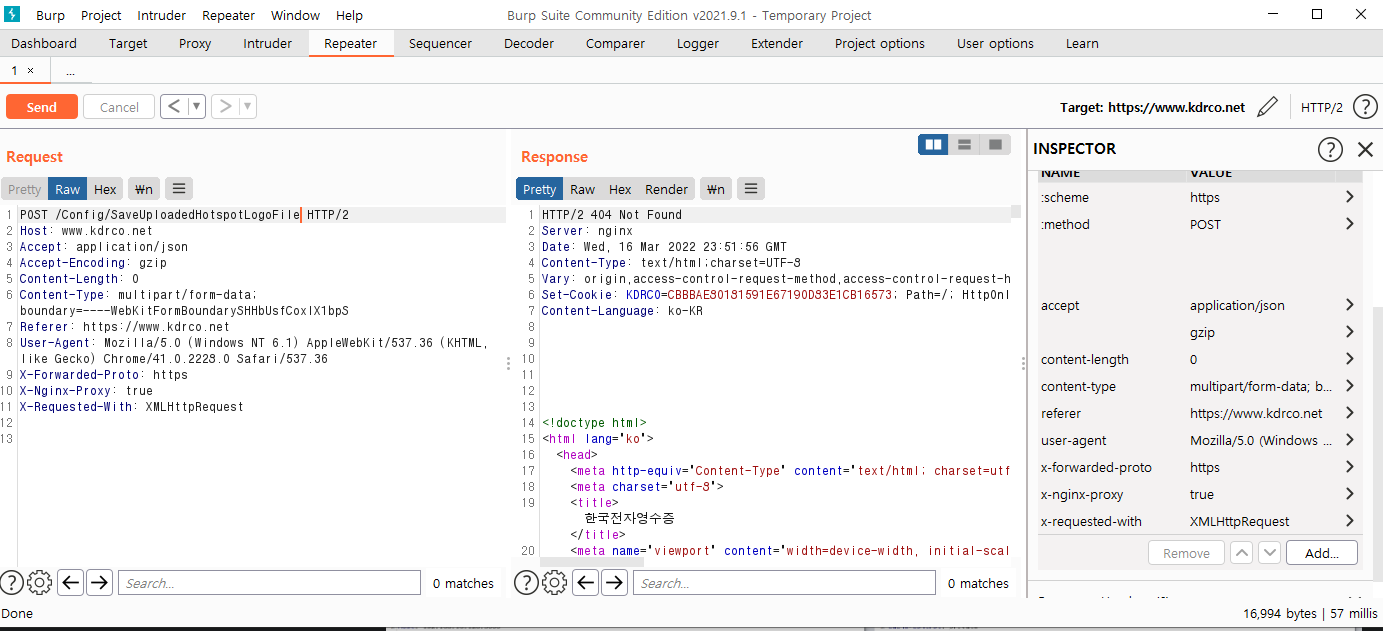Open Inspector help question mark icon
This screenshot has width=1383, height=631.
(x=1329, y=149)
